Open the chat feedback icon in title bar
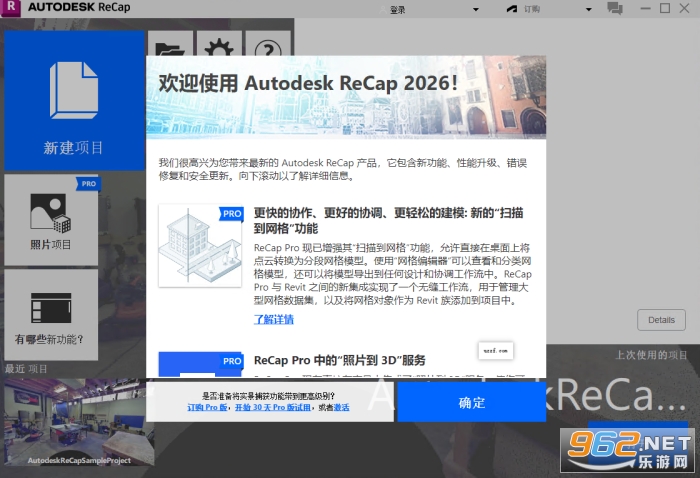700x478 pixels. [x=615, y=8]
